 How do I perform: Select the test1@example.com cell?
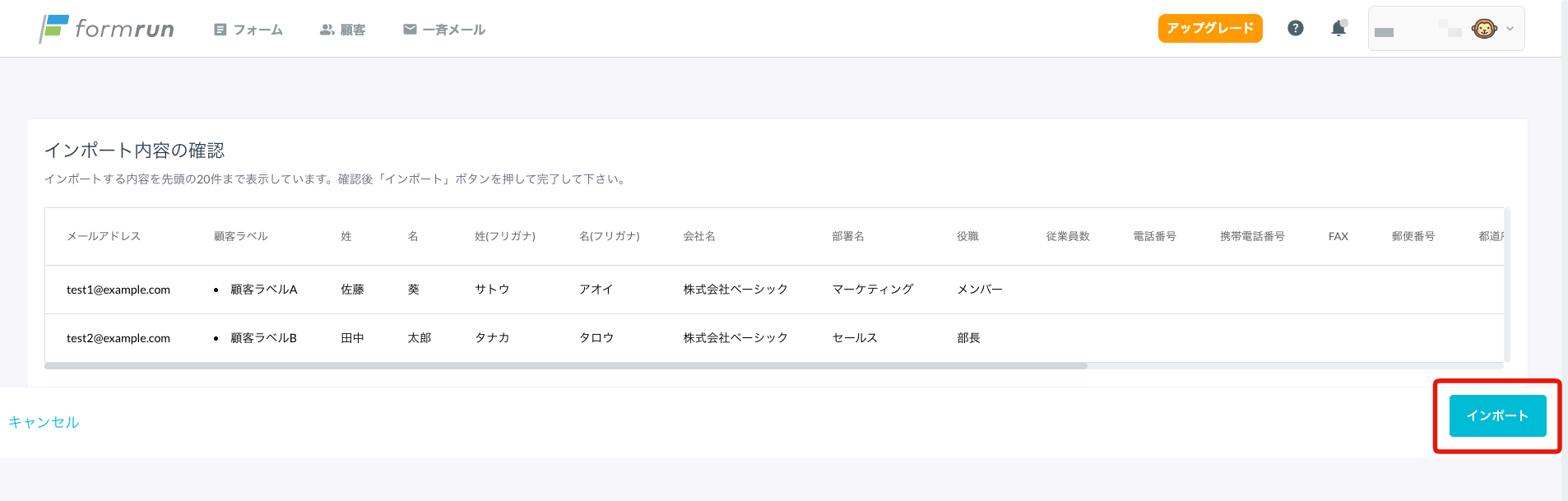[x=118, y=290]
